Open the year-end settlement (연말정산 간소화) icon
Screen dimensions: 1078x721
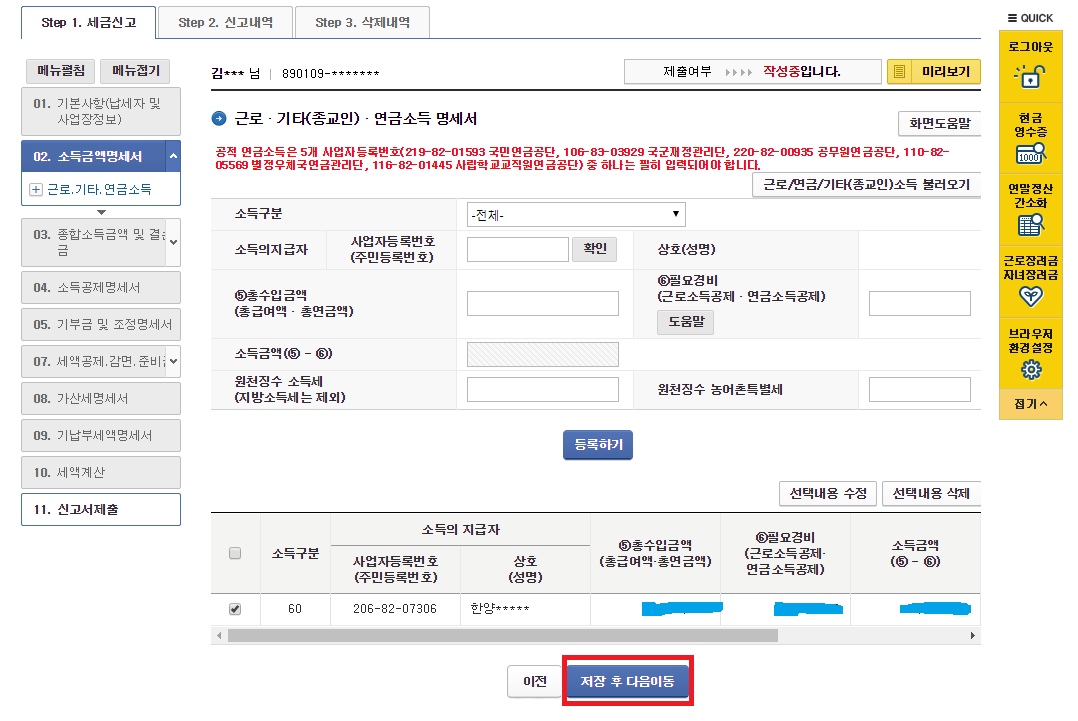(1030, 225)
